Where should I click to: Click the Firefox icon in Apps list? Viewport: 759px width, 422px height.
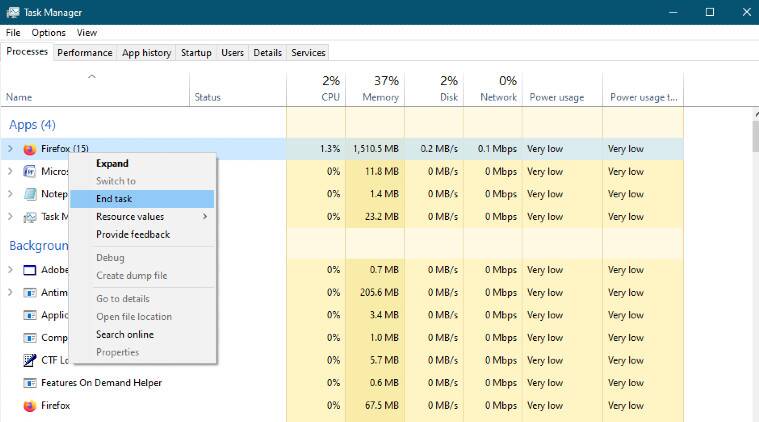tap(29, 149)
